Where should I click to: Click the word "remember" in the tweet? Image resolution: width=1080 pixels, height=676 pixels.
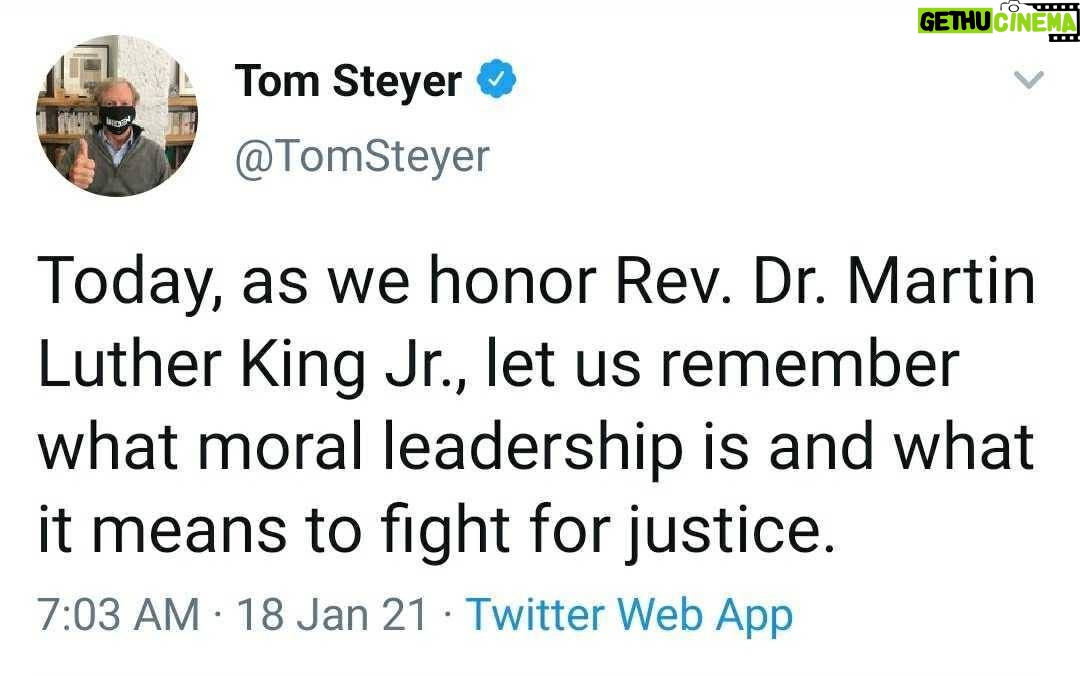pyautogui.click(x=815, y=367)
